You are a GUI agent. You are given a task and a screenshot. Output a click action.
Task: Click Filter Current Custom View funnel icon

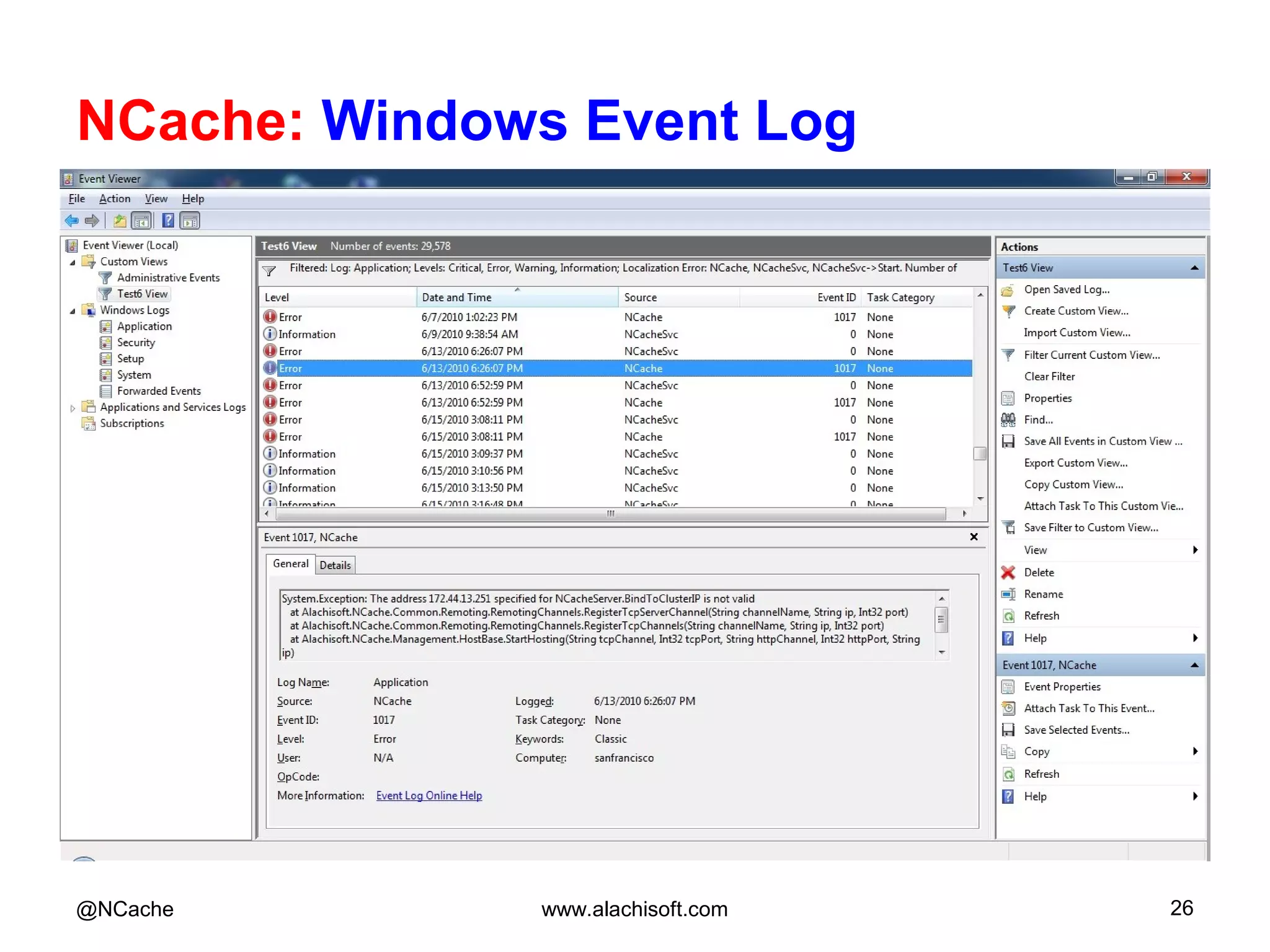click(1008, 355)
